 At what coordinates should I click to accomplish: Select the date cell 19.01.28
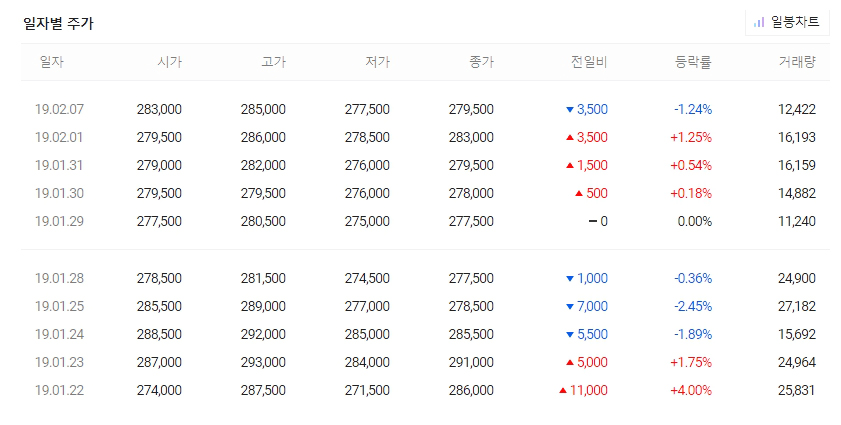(60, 279)
